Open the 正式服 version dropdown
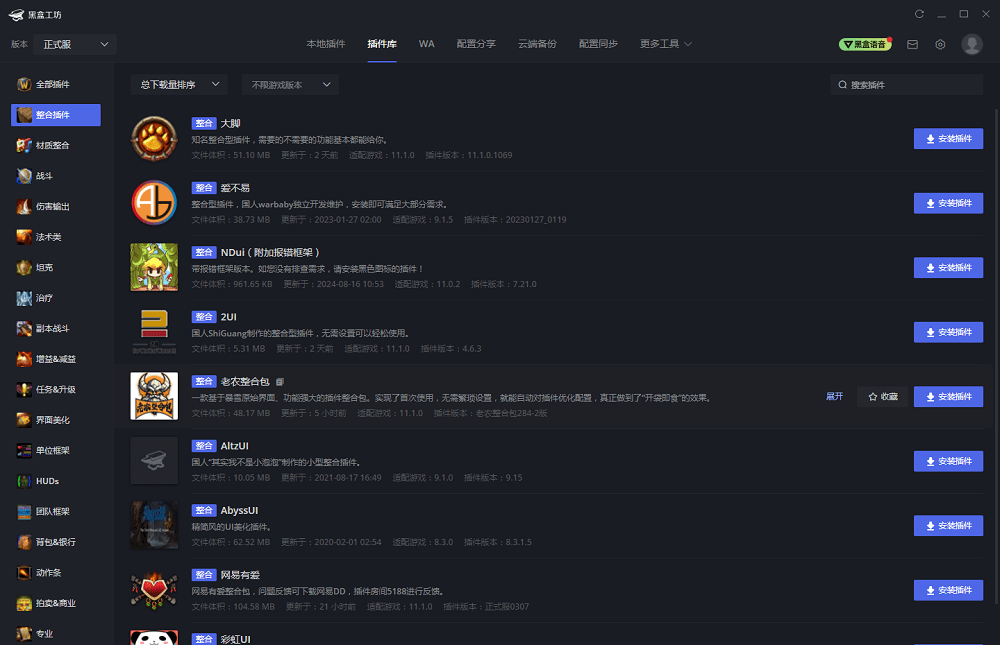The height and width of the screenshot is (645, 1000). point(75,44)
